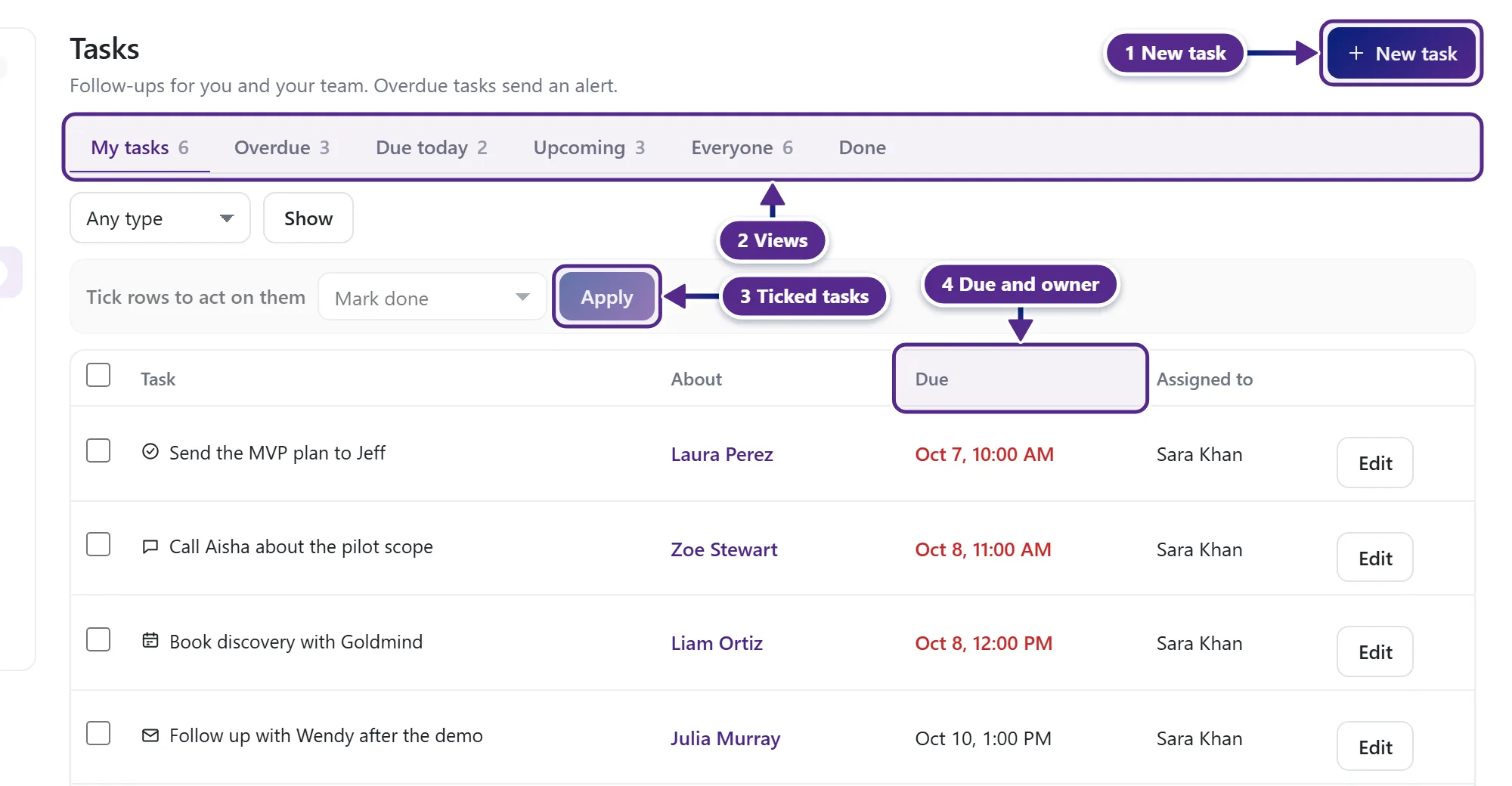Open the Upcoming tab

[589, 147]
